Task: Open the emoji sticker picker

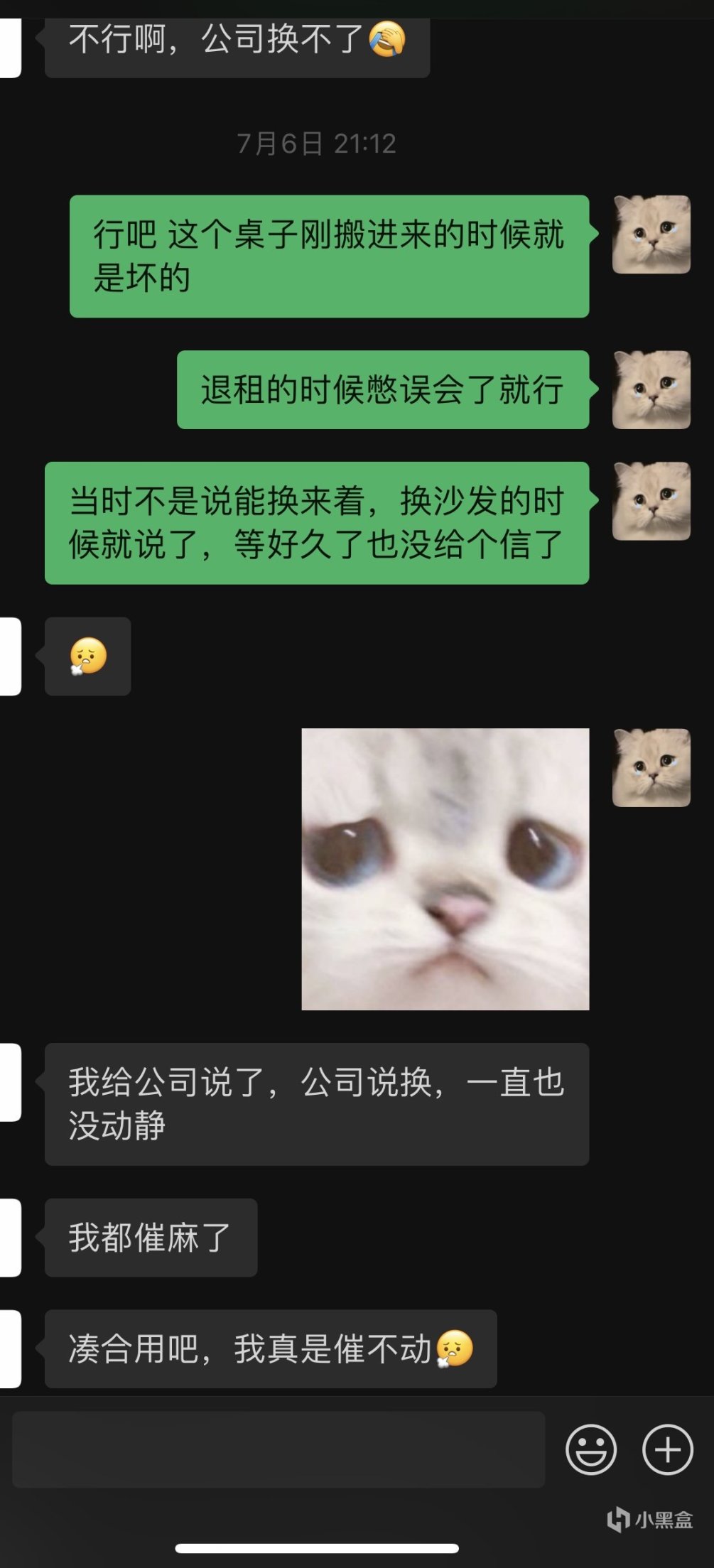Action: click(x=590, y=1449)
